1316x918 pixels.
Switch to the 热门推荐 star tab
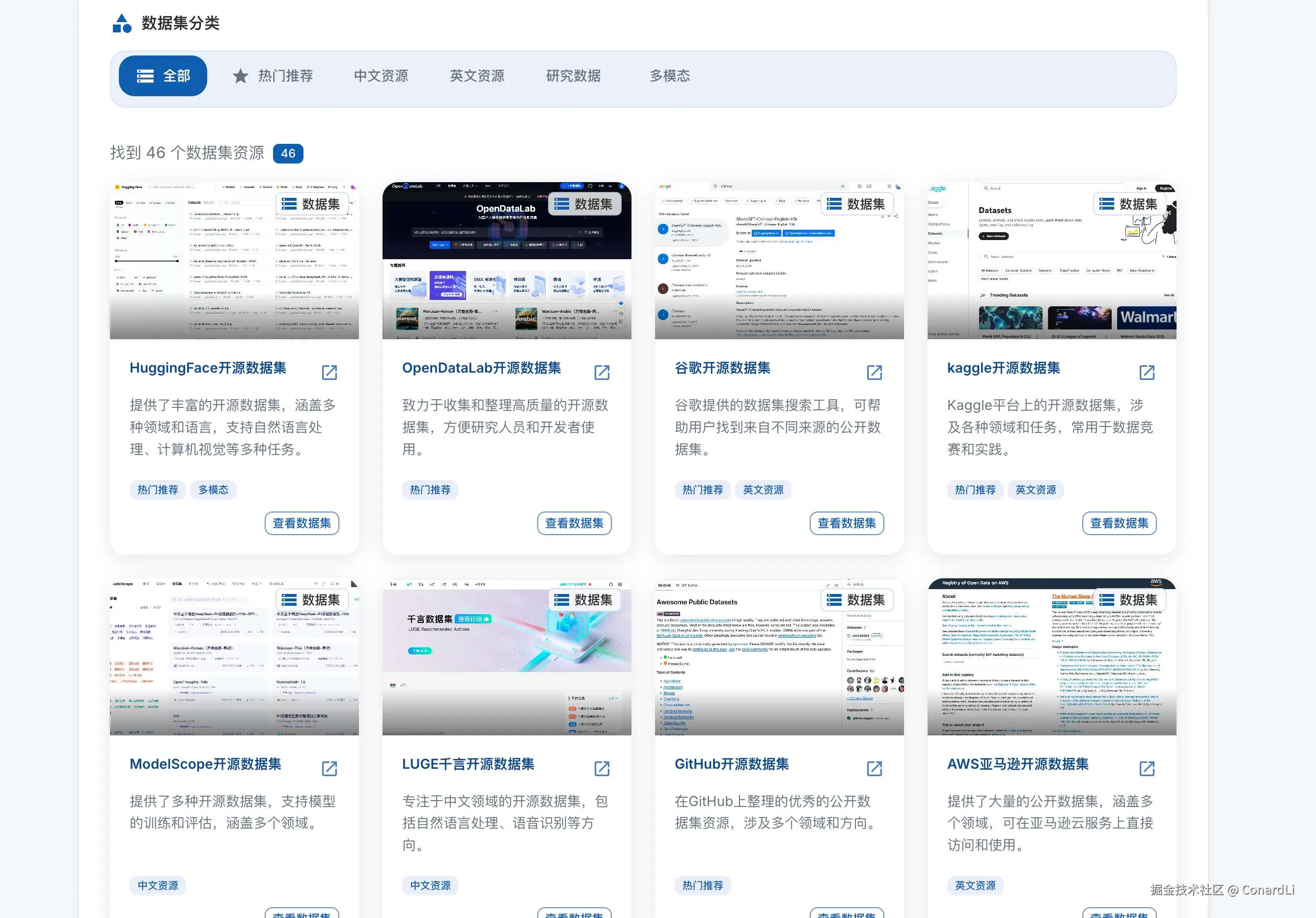[x=273, y=76]
